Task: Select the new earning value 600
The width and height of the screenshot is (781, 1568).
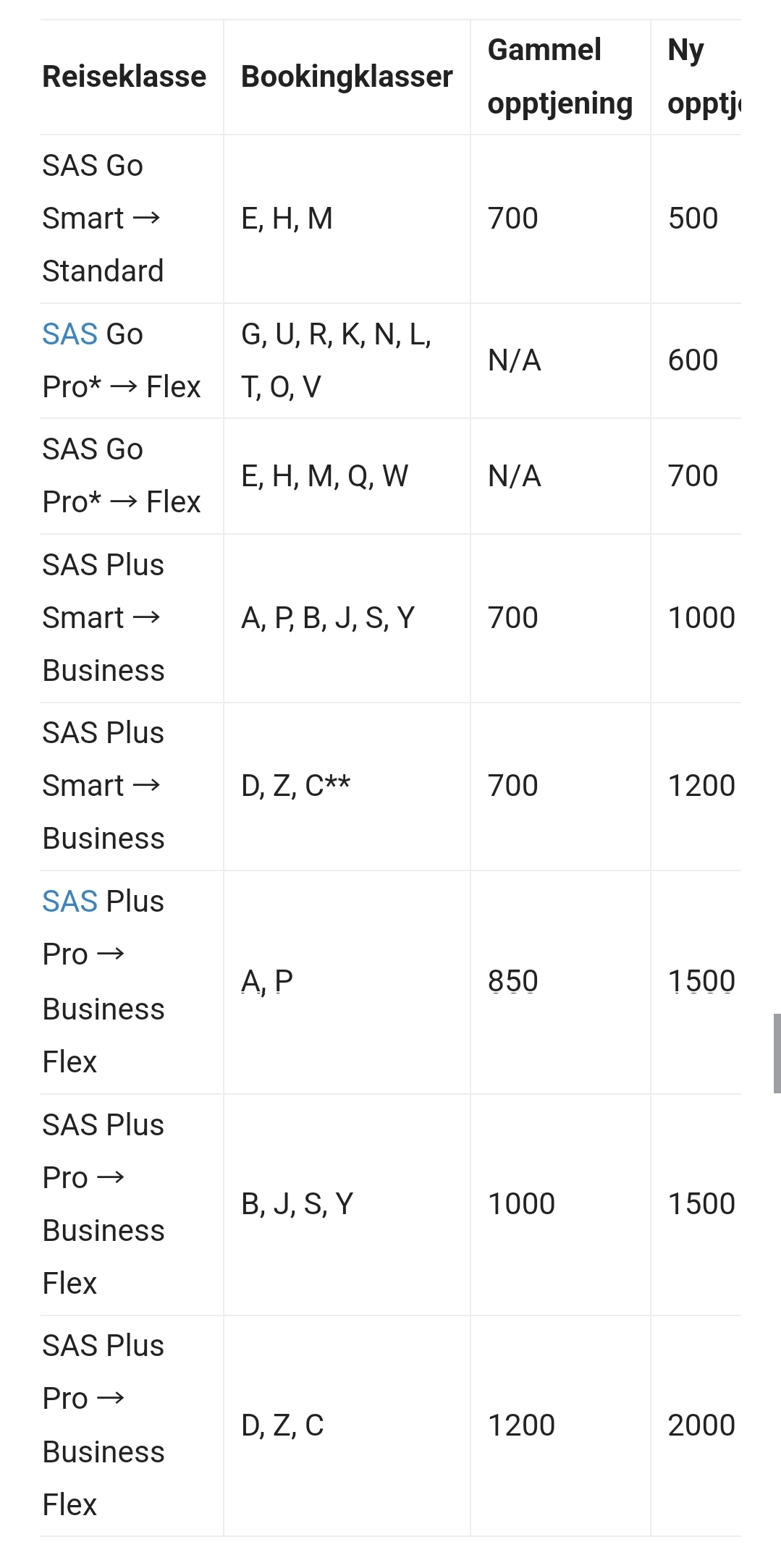Action: click(x=693, y=360)
